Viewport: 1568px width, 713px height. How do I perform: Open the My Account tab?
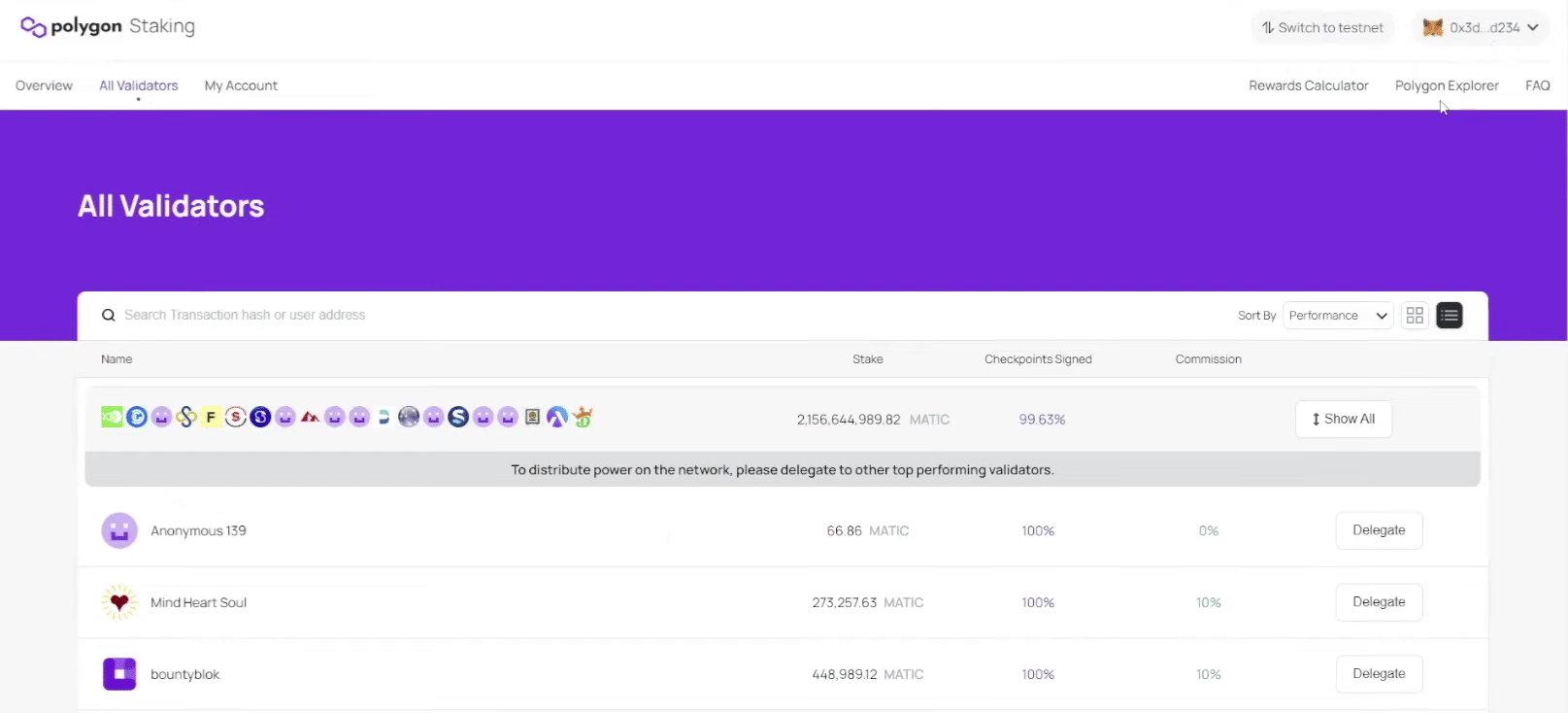241,85
